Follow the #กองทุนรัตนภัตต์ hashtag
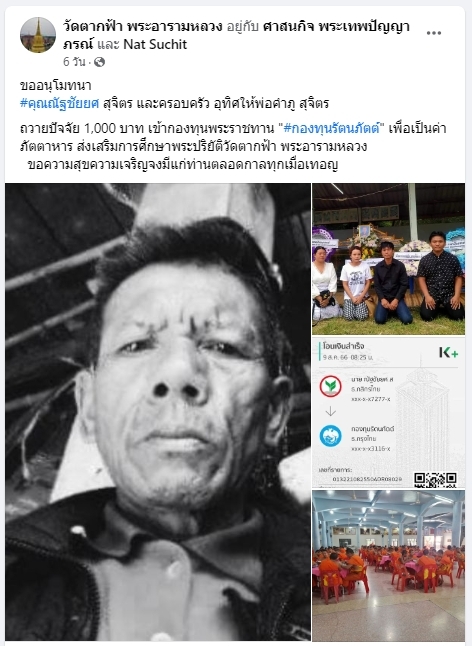472x646 pixels. (332, 129)
